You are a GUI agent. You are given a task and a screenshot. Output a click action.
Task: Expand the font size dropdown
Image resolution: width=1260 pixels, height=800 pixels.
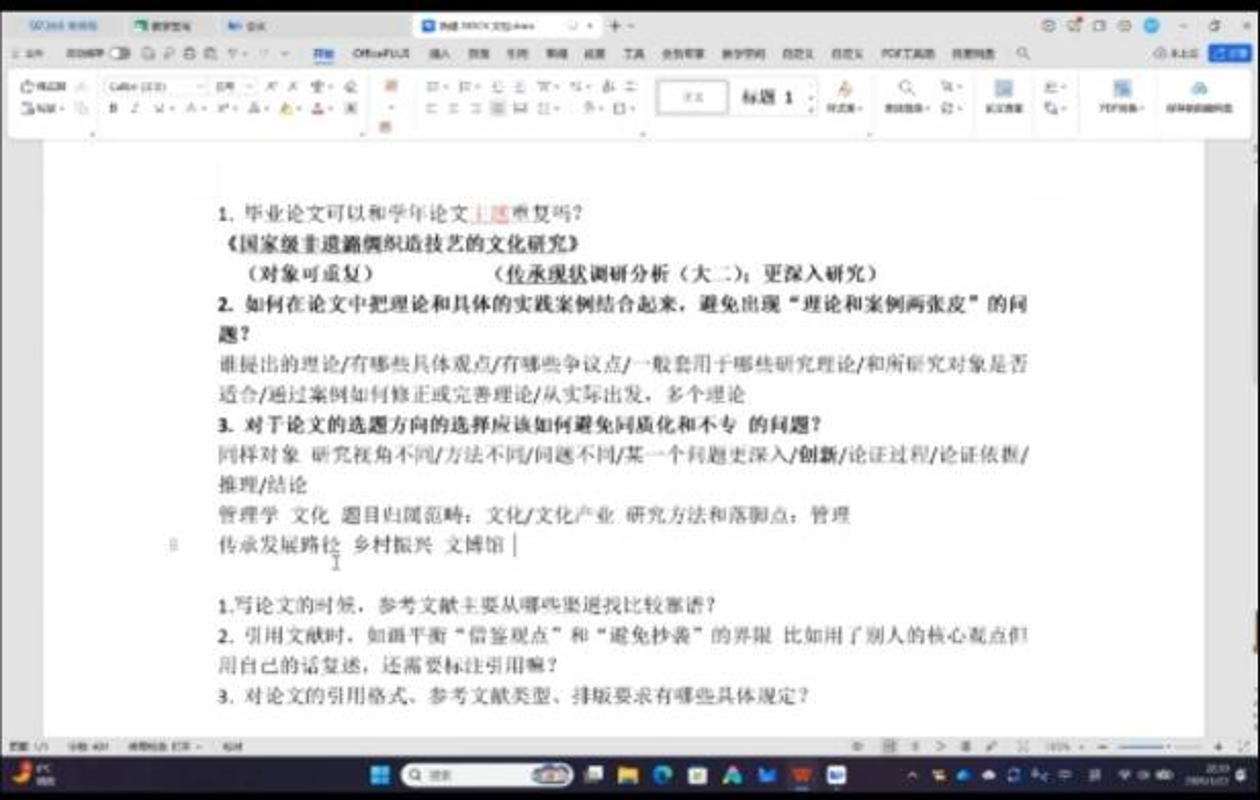click(249, 87)
